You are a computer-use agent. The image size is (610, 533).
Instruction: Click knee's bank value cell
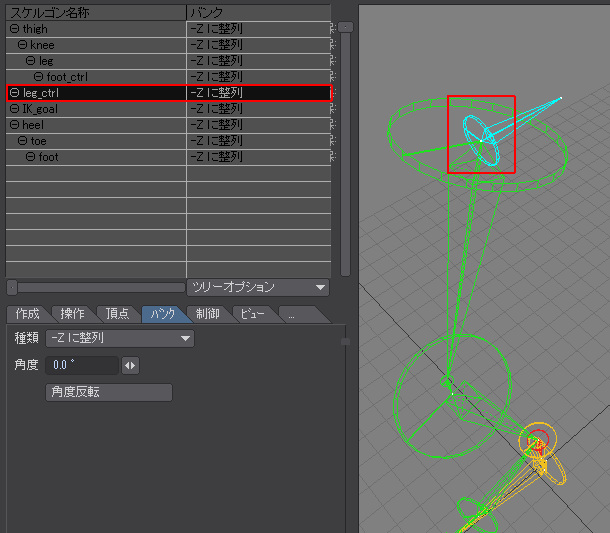[x=259, y=45]
